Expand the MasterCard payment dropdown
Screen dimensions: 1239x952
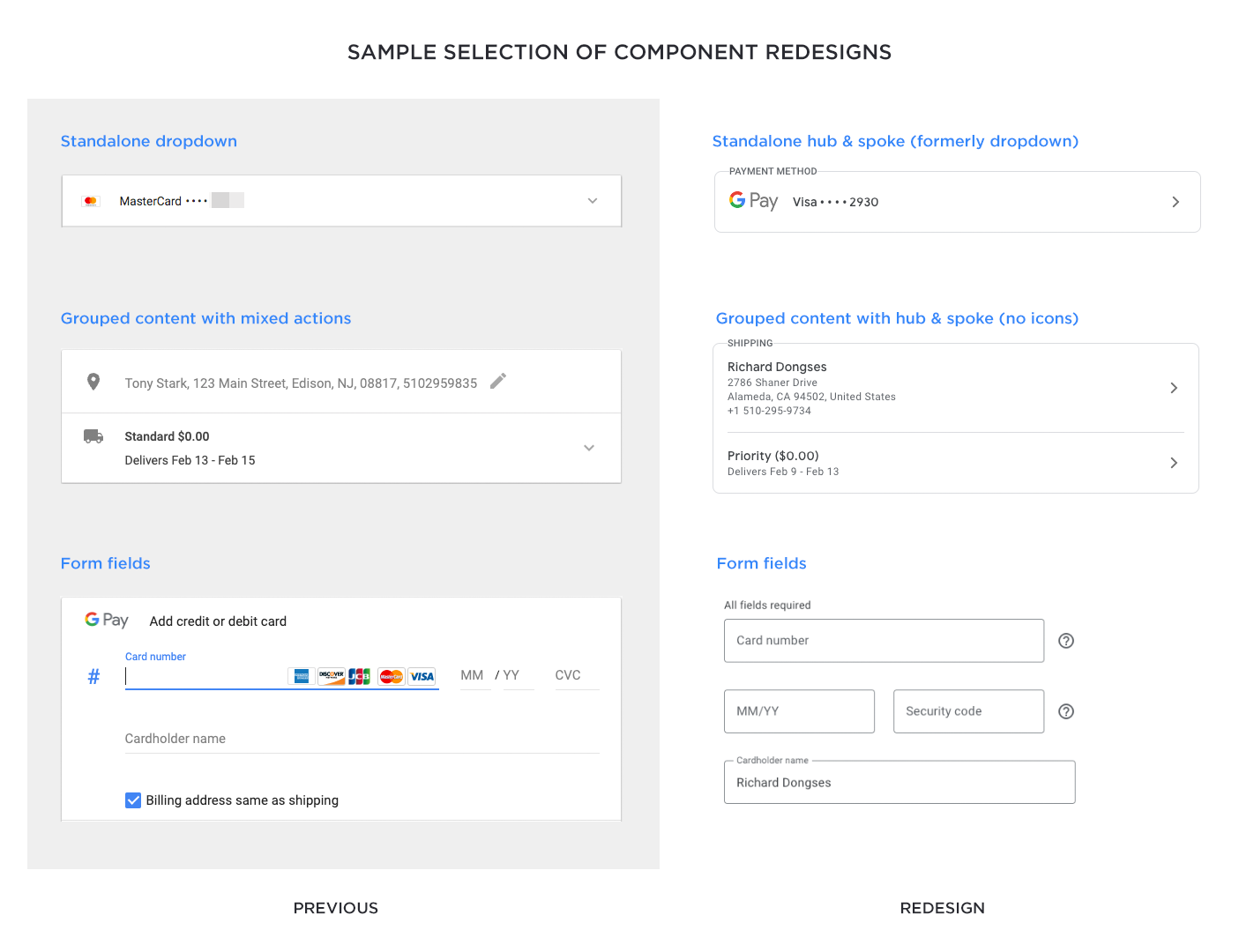pos(593,201)
